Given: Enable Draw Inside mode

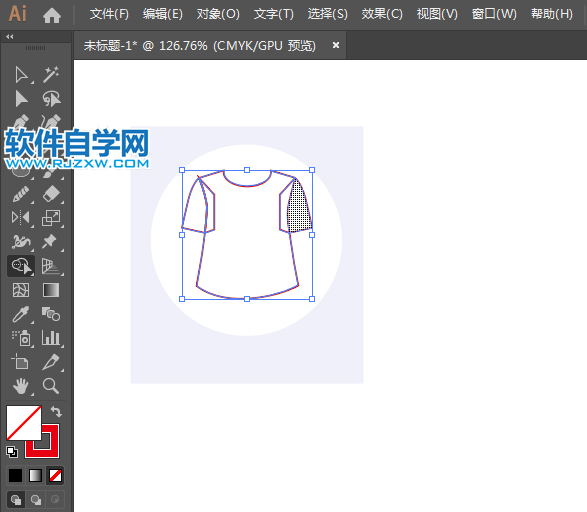Looking at the screenshot, I should (x=55, y=500).
